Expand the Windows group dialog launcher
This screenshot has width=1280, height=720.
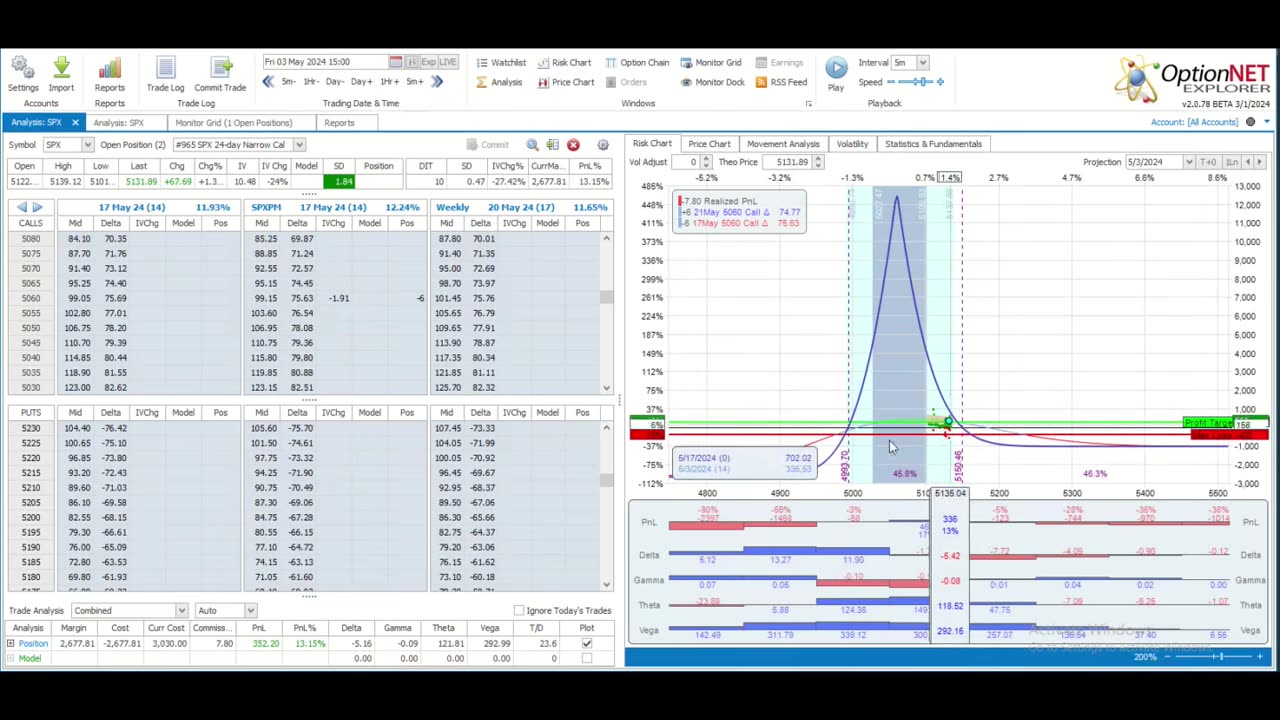point(808,104)
